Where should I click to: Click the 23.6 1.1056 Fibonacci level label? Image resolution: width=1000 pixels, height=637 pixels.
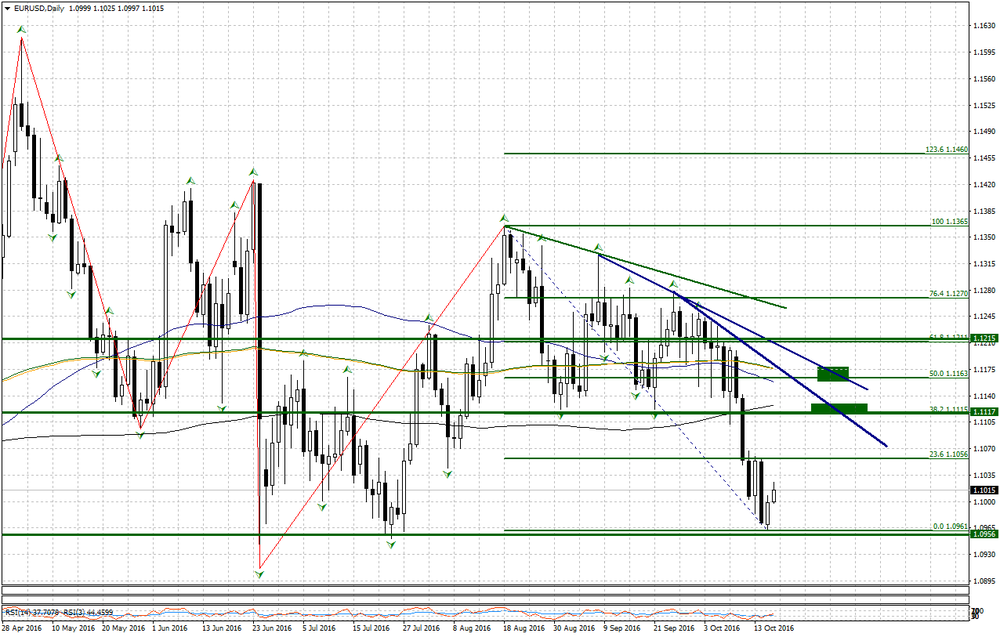[x=946, y=453]
